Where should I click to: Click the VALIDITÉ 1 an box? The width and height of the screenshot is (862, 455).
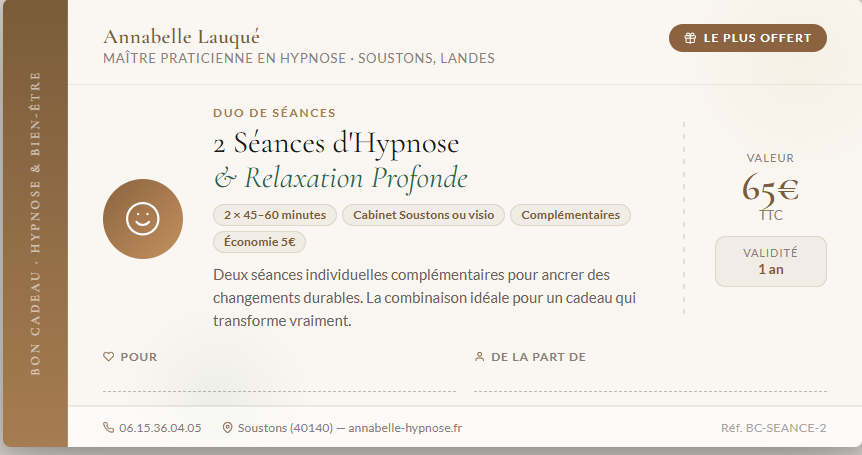click(770, 261)
